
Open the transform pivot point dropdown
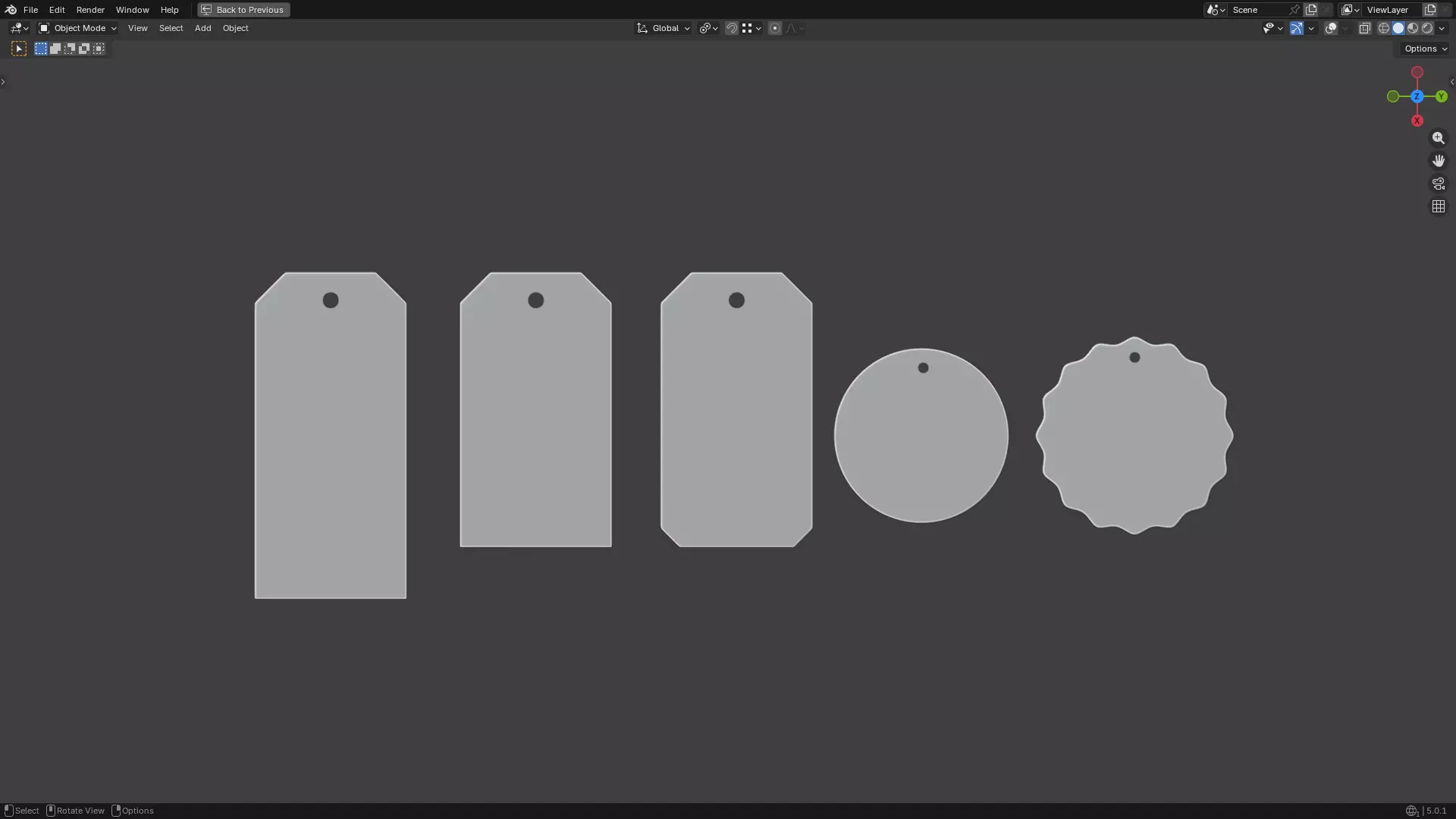[x=708, y=28]
